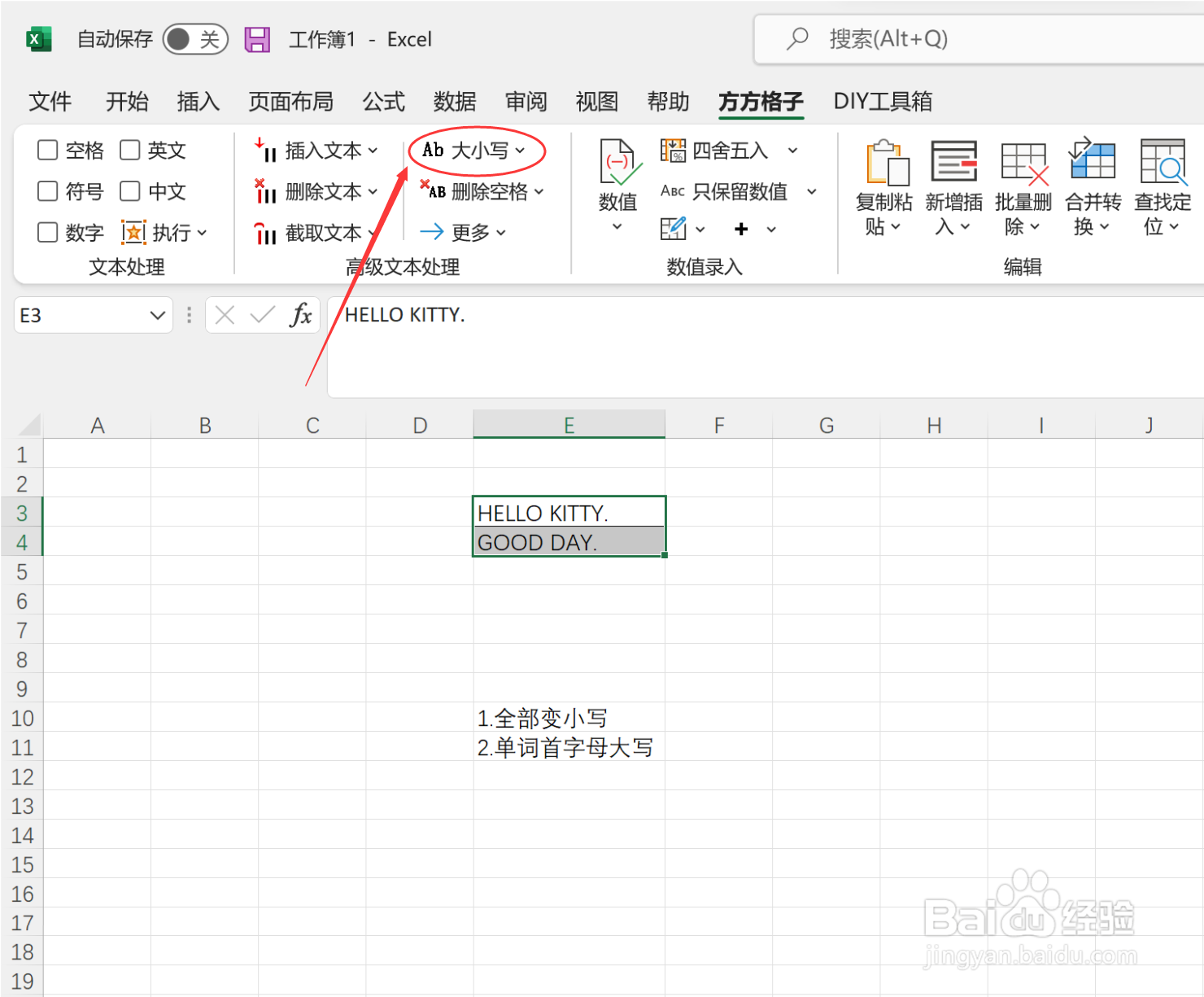Open the DIY工具箱 tab
1204x997 pixels.
pos(883,102)
